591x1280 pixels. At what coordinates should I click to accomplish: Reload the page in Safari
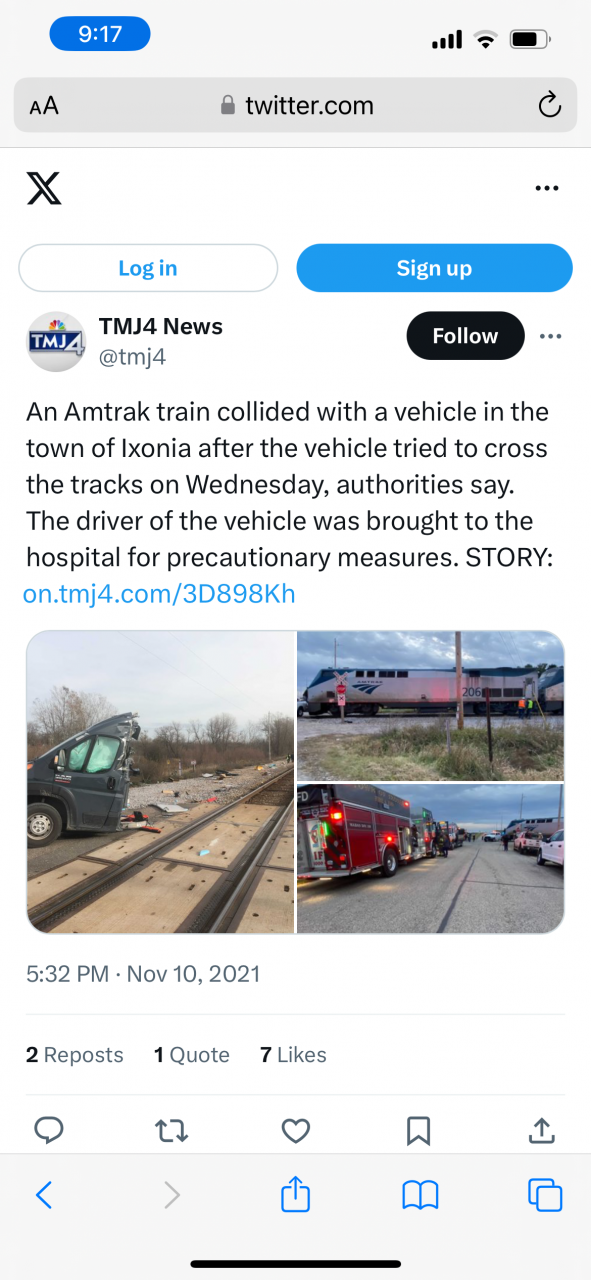tap(549, 105)
